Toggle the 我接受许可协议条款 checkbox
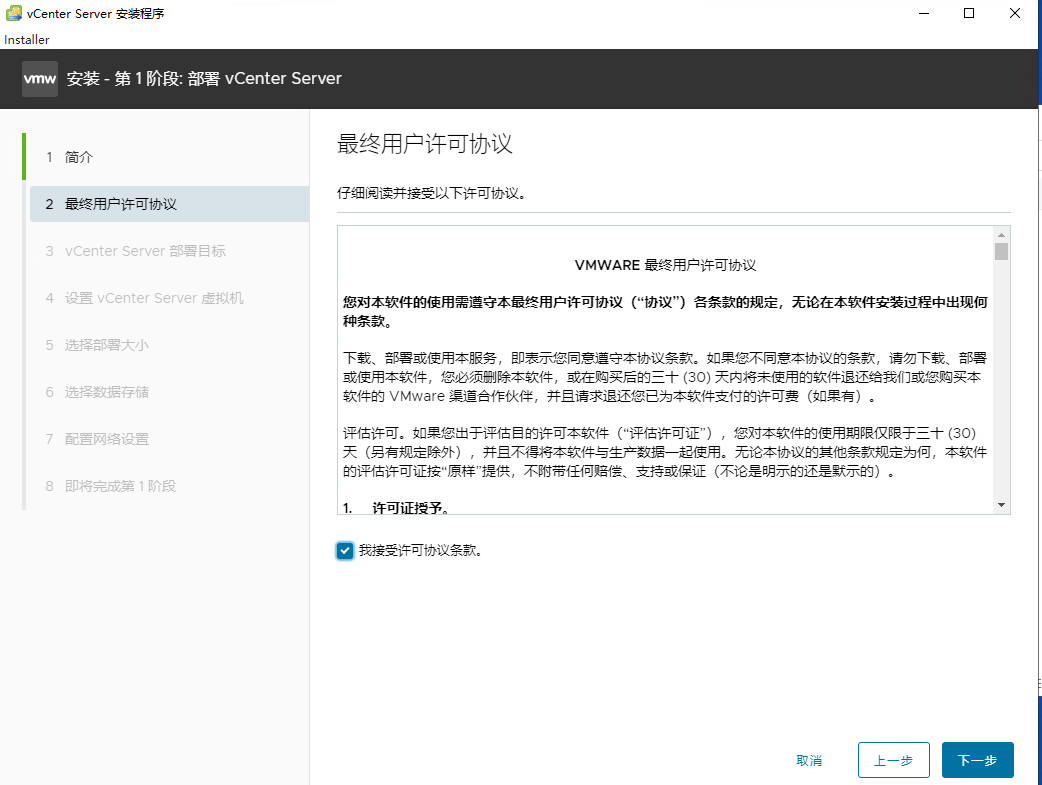 click(345, 550)
